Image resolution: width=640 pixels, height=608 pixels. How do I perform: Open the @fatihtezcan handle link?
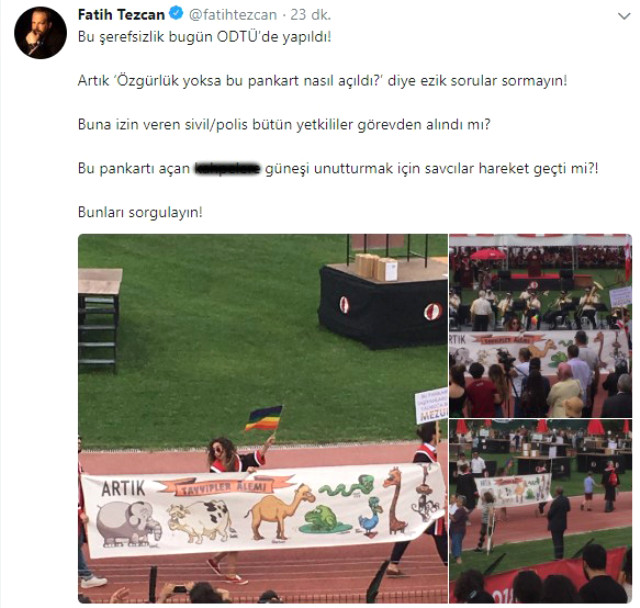point(233,15)
